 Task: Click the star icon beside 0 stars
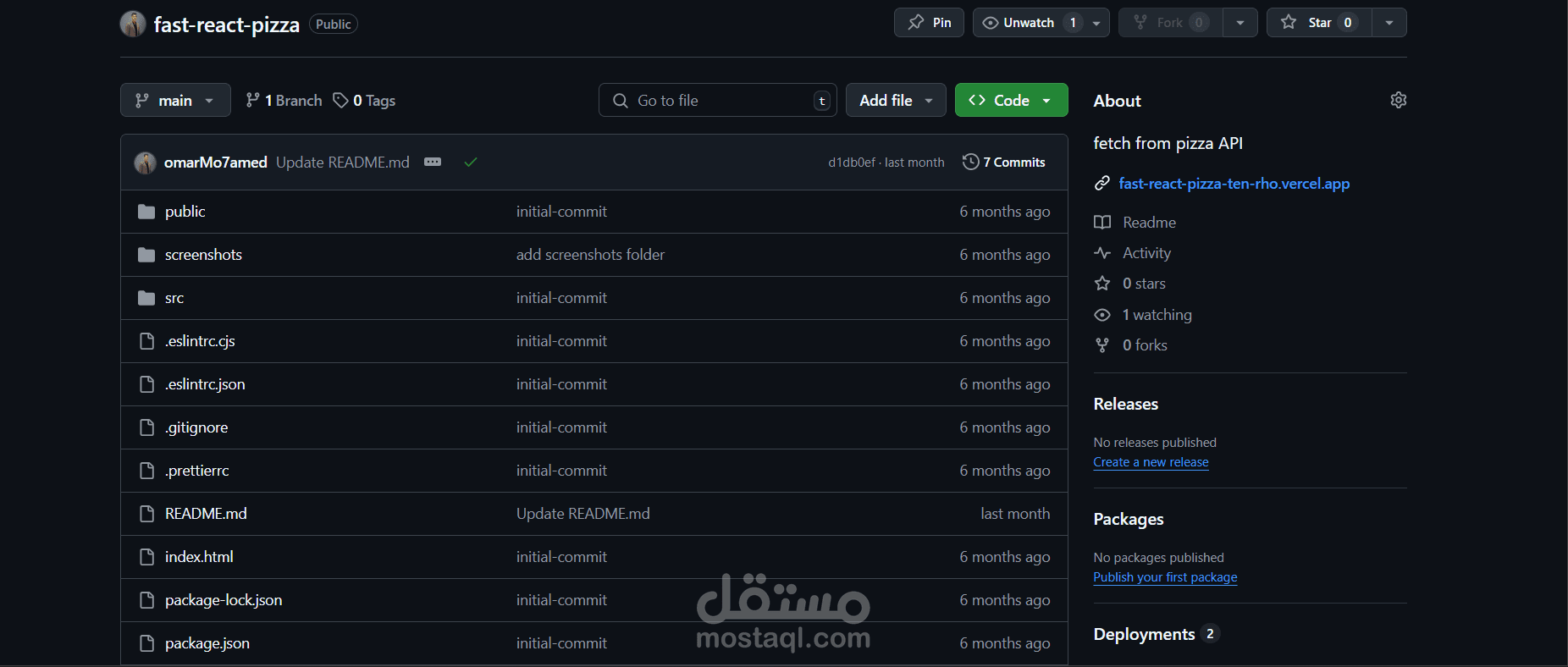click(1101, 284)
